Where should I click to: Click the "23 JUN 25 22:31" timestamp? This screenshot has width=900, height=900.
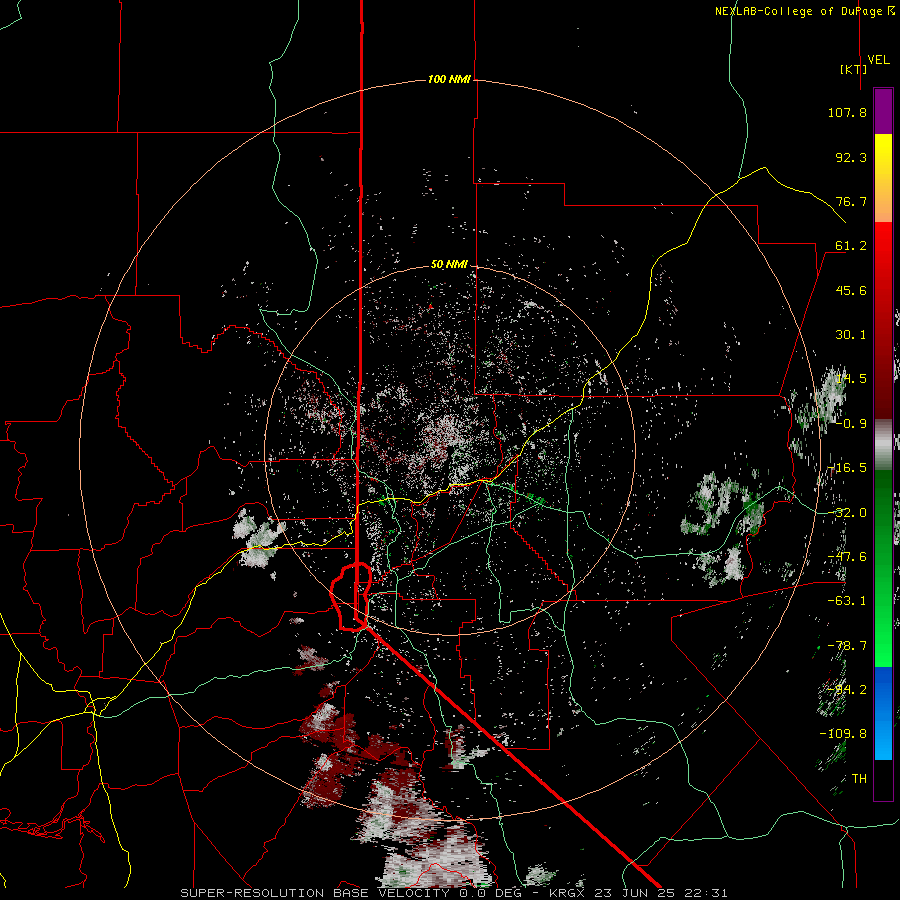[x=660, y=893]
